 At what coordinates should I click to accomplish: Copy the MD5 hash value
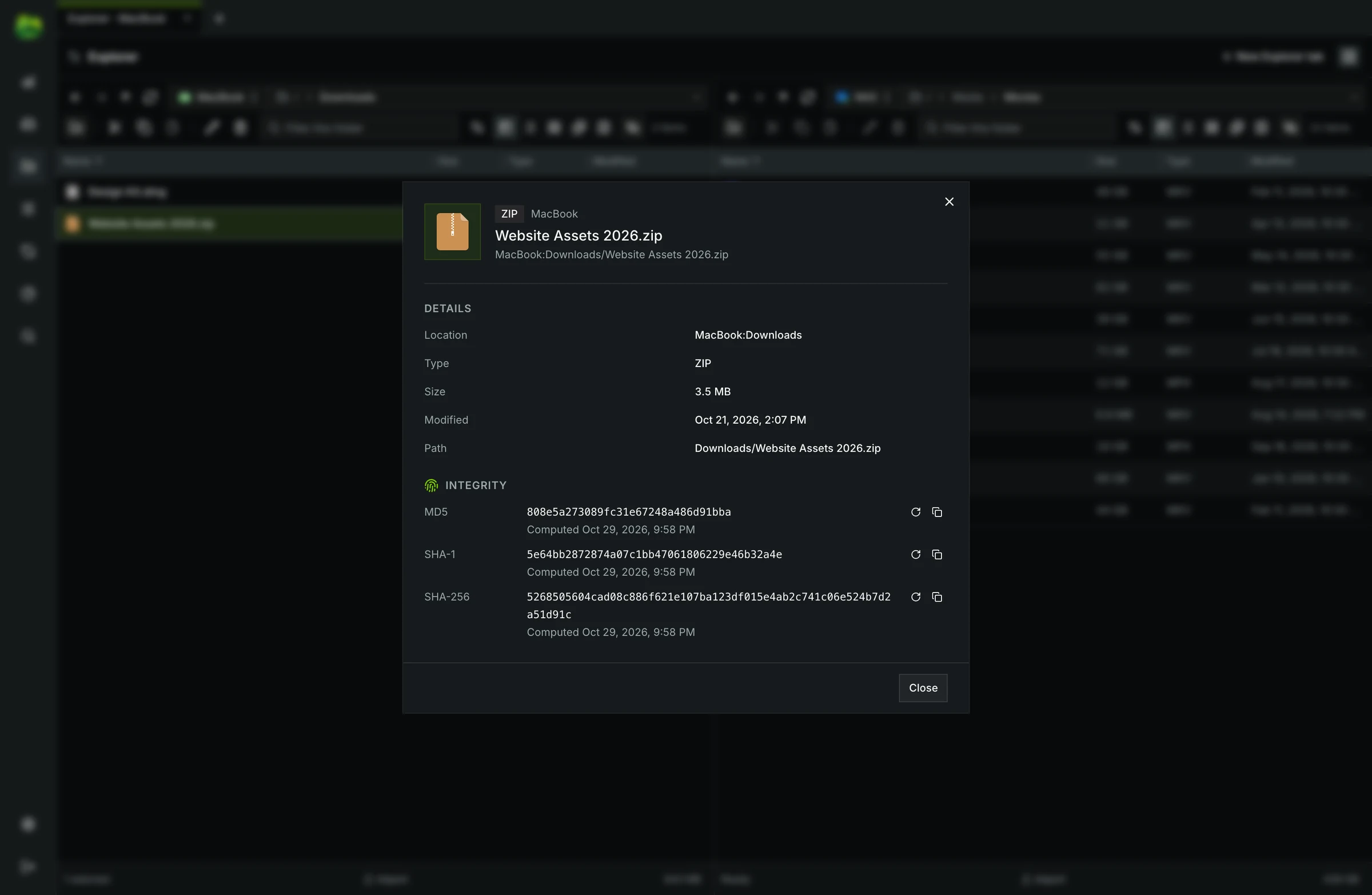[937, 512]
